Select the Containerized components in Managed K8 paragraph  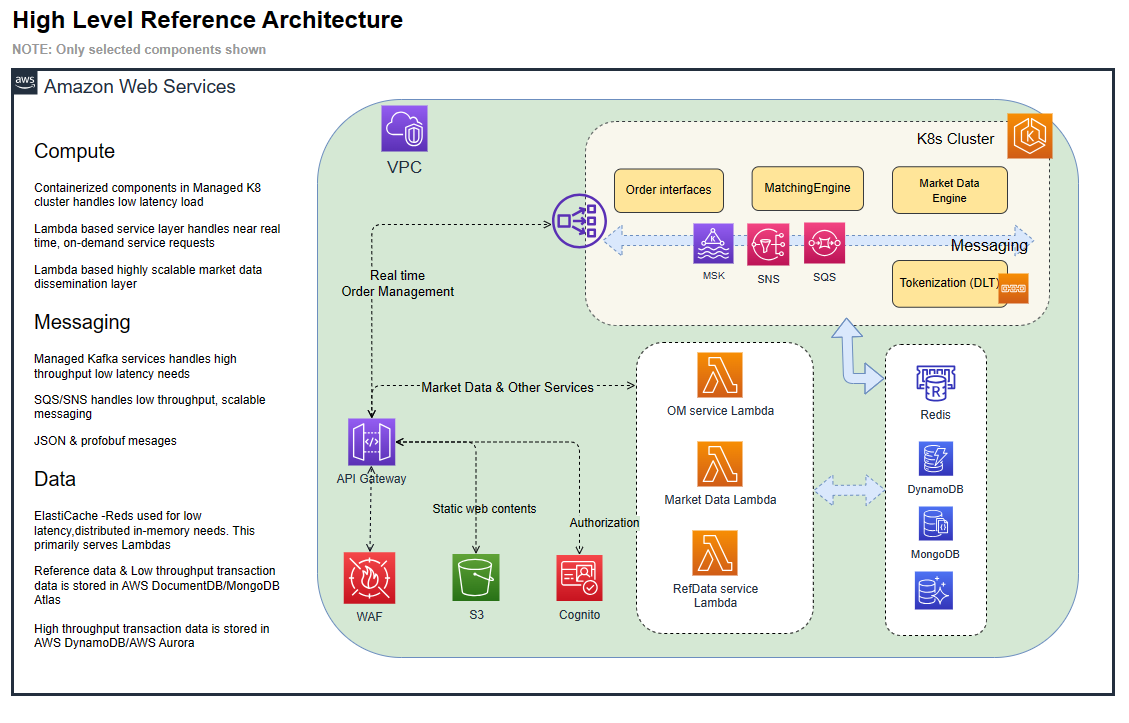coord(148,195)
